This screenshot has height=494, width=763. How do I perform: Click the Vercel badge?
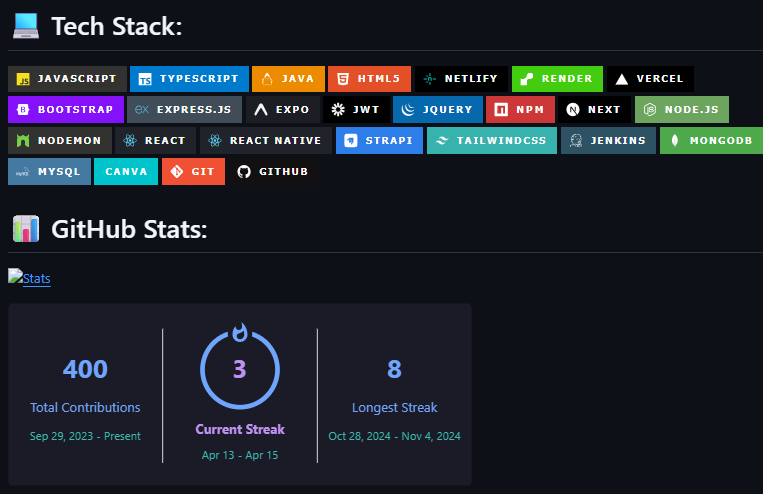[x=650, y=79]
